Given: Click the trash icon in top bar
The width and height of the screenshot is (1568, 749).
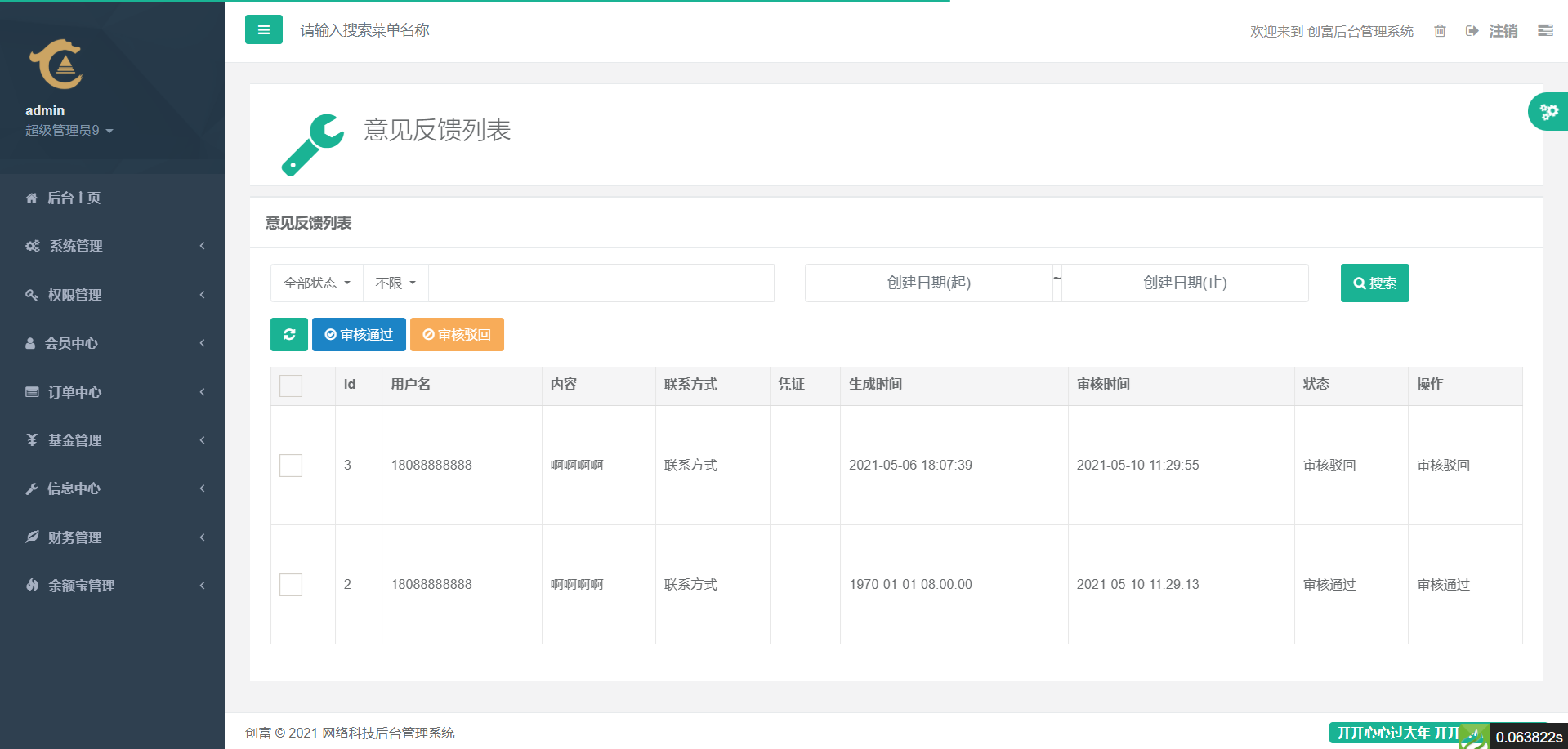Looking at the screenshot, I should point(1440,31).
